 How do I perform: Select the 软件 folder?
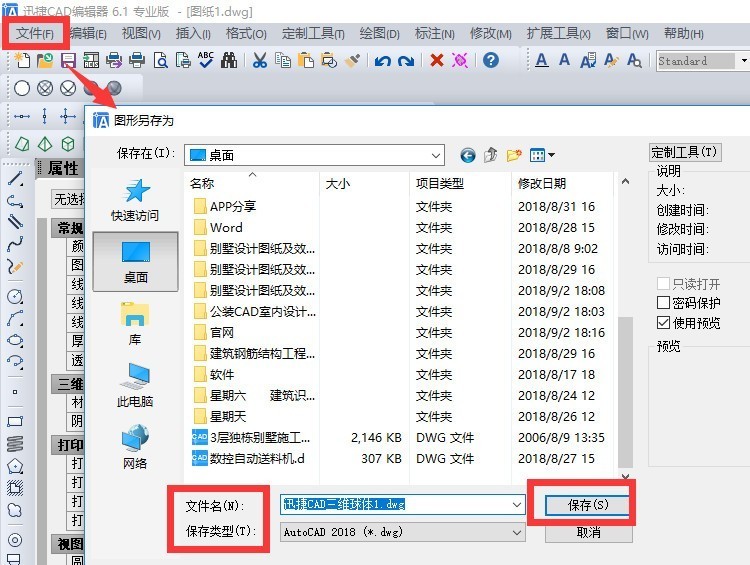221,375
